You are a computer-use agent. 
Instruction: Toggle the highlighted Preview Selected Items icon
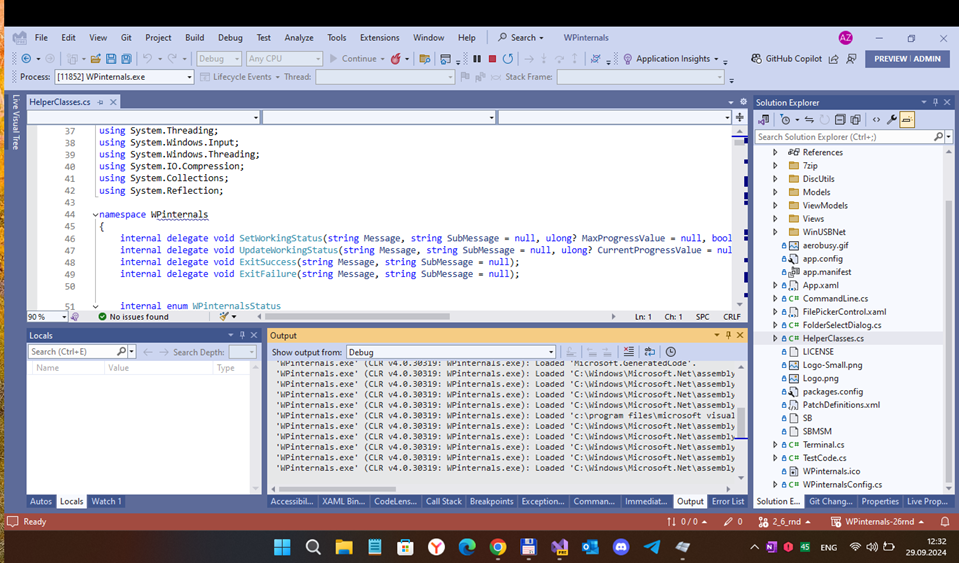pos(907,120)
